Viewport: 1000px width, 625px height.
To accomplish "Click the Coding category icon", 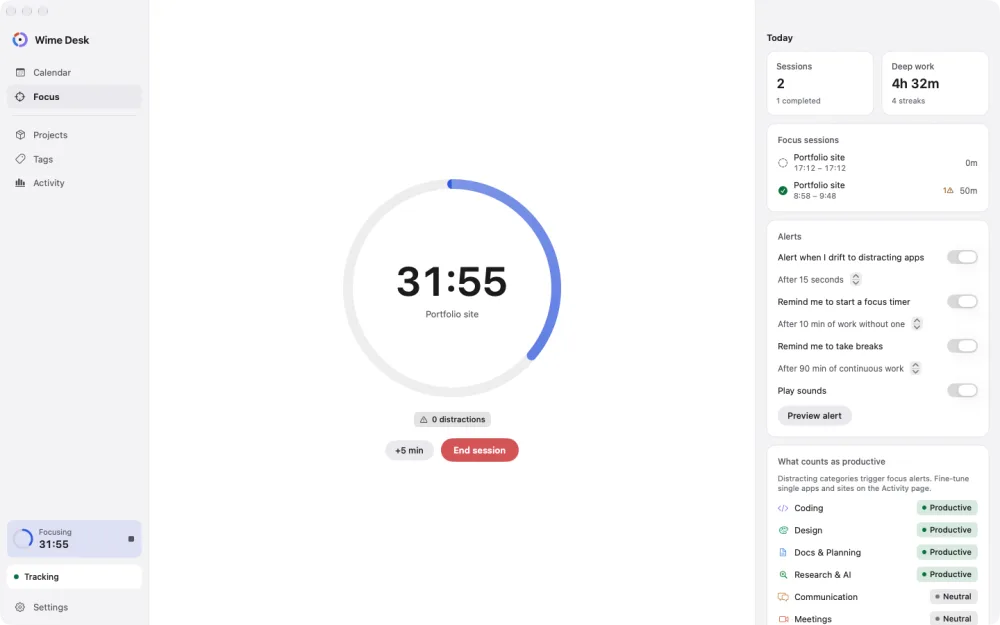I will pos(783,508).
